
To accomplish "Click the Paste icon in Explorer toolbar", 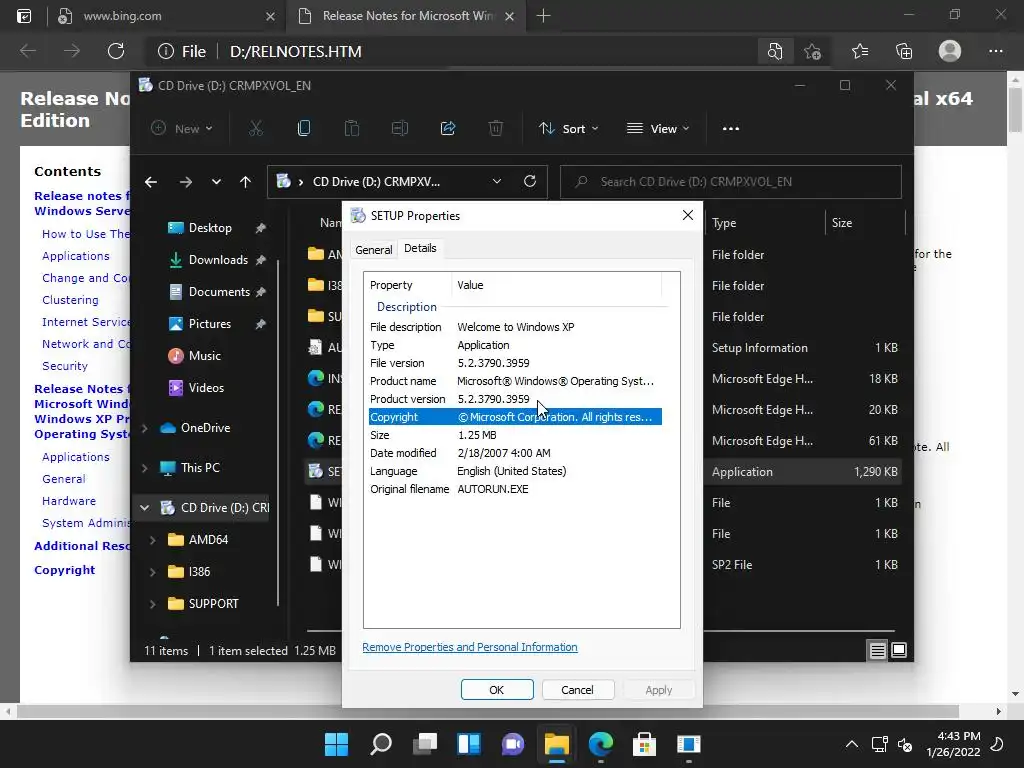I will click(x=351, y=129).
